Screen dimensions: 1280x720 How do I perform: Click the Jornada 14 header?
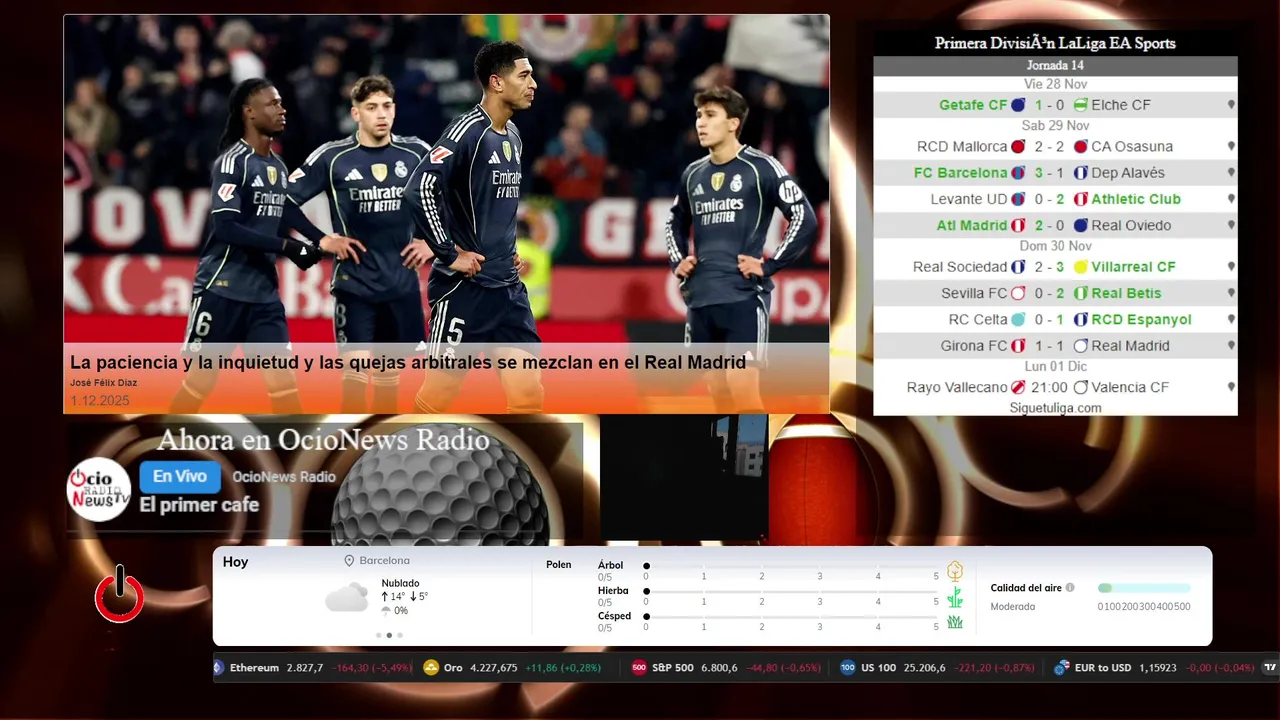coord(1055,65)
